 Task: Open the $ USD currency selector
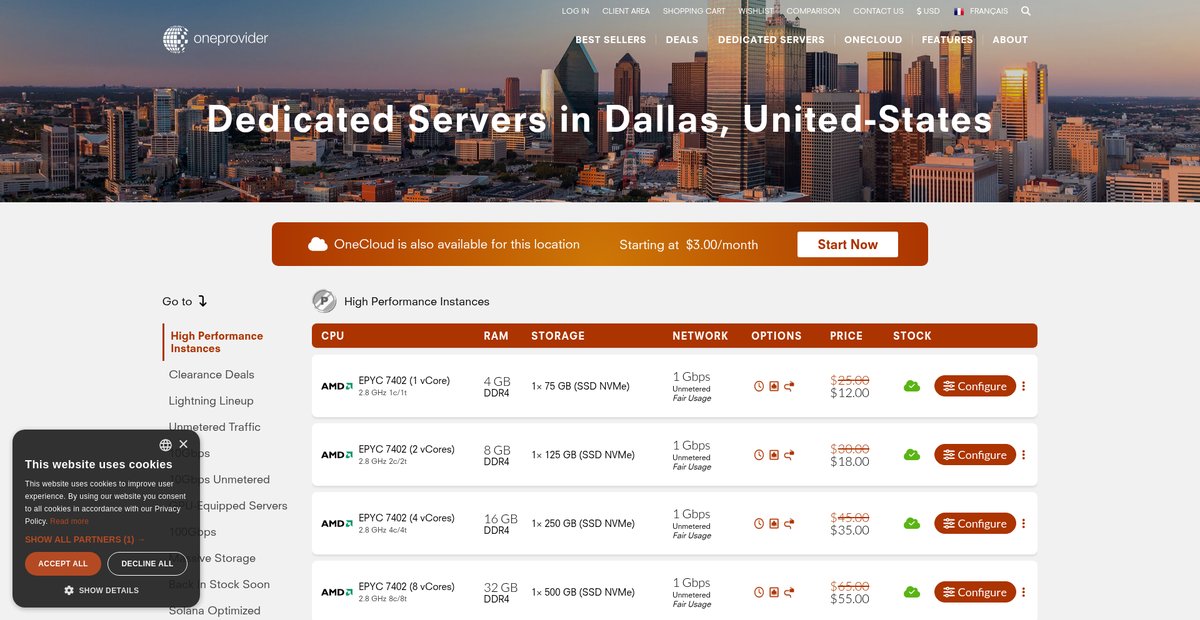[928, 11]
